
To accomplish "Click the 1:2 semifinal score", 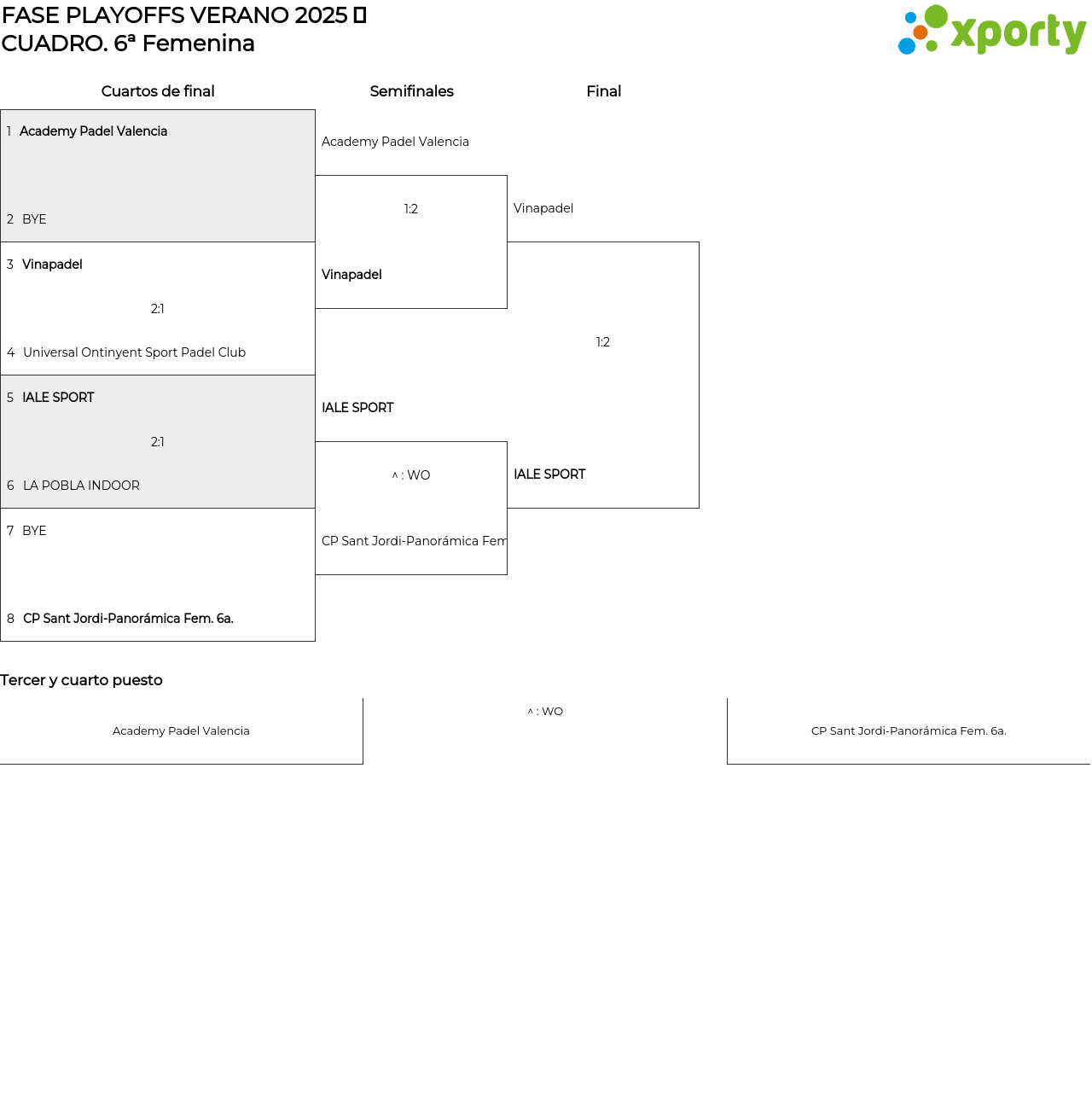I will 411,209.
